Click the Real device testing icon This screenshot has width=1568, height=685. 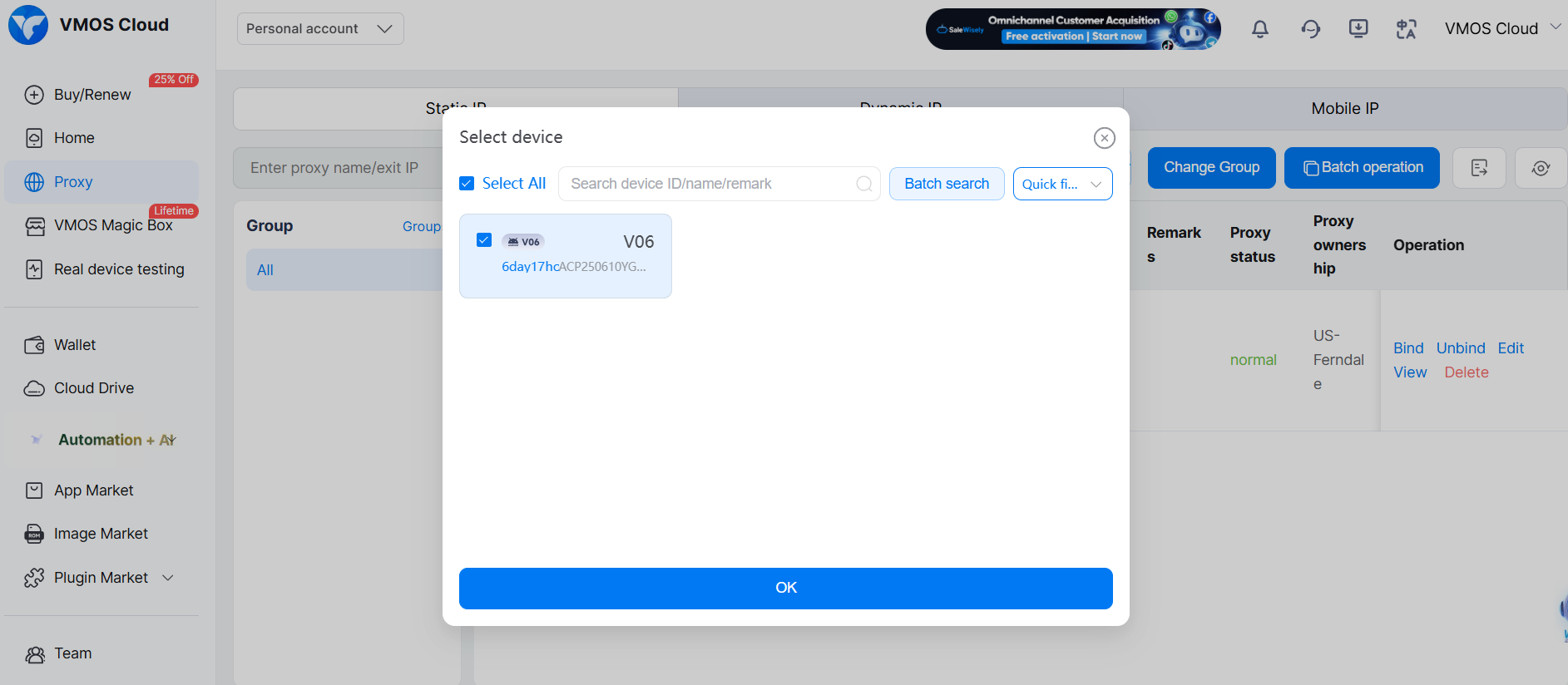34,269
